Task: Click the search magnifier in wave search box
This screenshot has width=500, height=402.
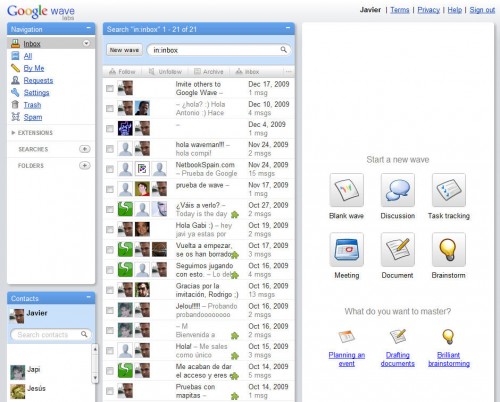Action: coord(284,50)
